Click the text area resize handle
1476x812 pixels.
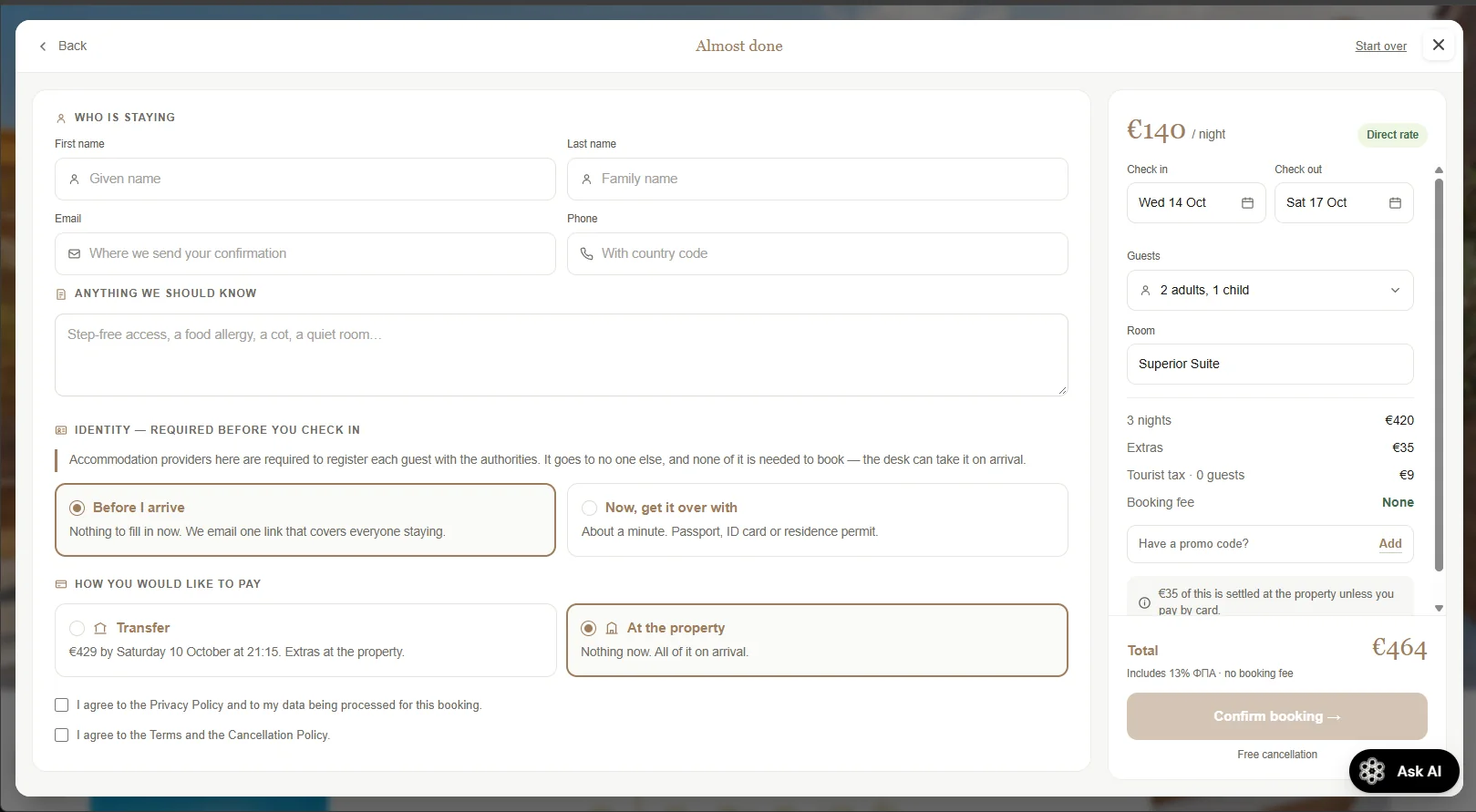tap(1062, 390)
